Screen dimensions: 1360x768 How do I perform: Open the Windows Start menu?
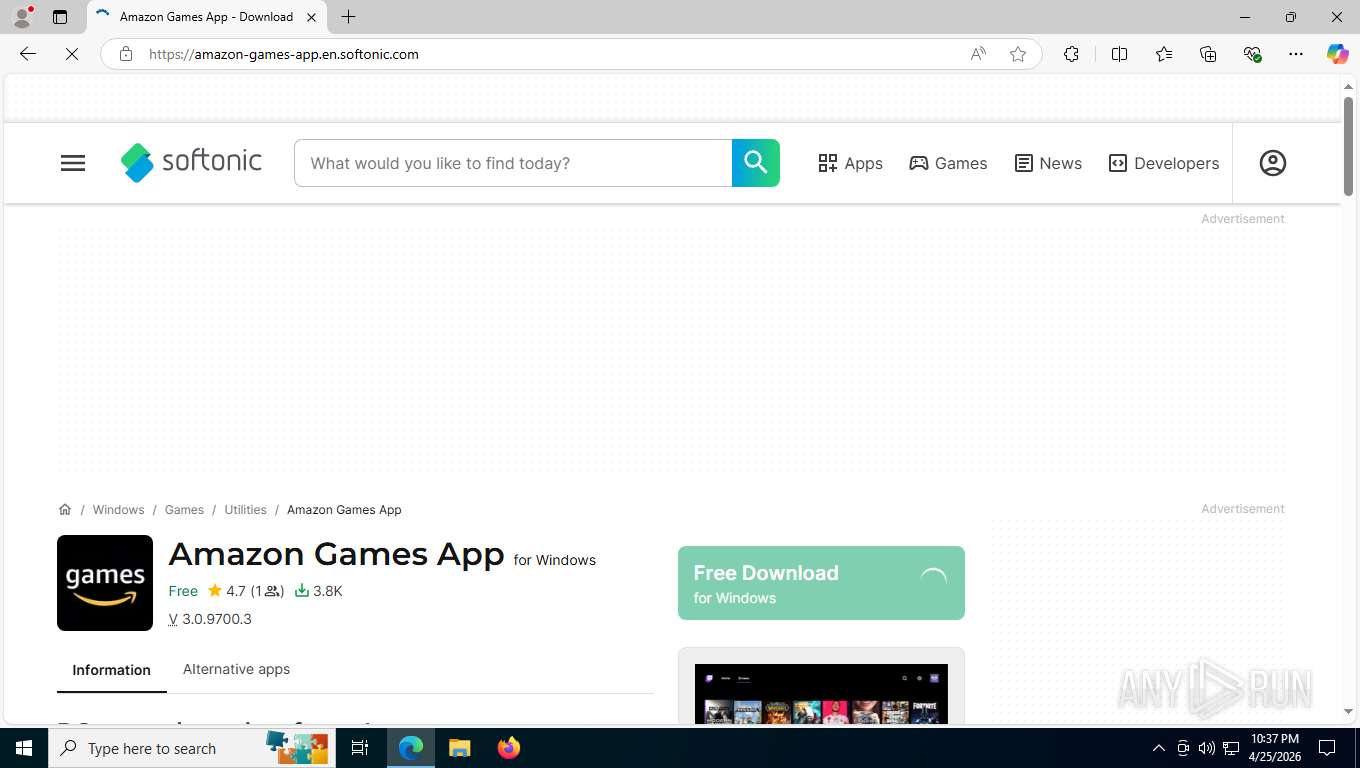point(24,748)
